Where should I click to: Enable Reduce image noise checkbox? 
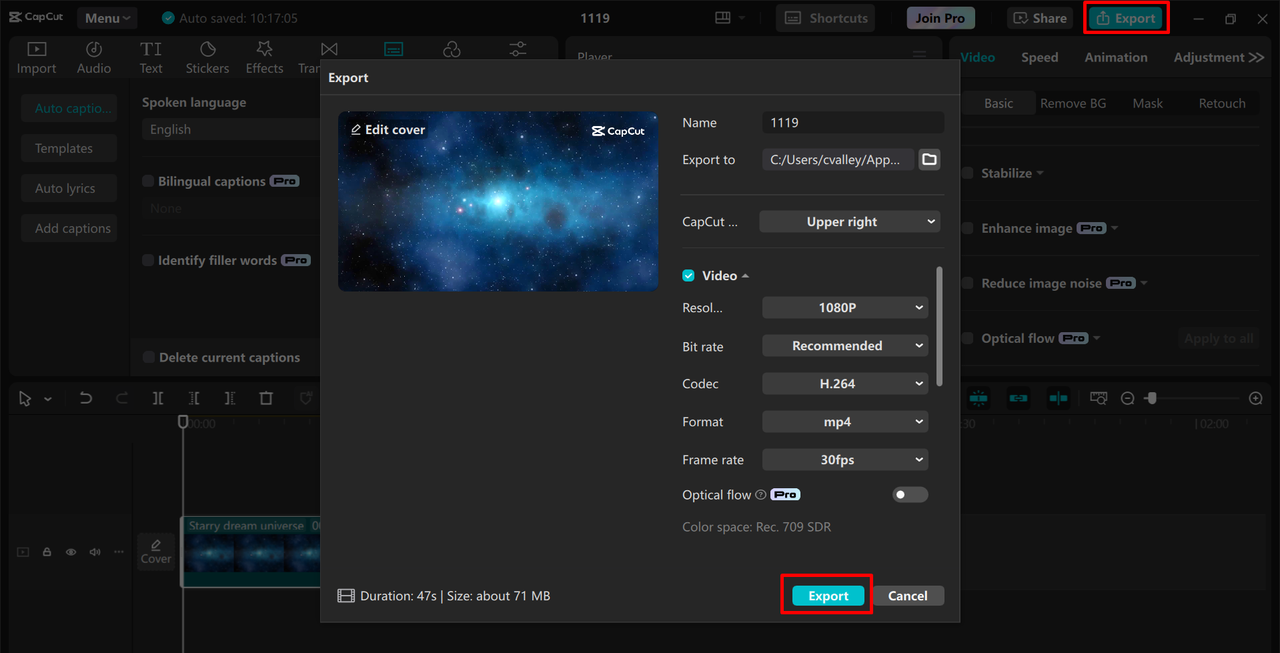click(x=967, y=284)
